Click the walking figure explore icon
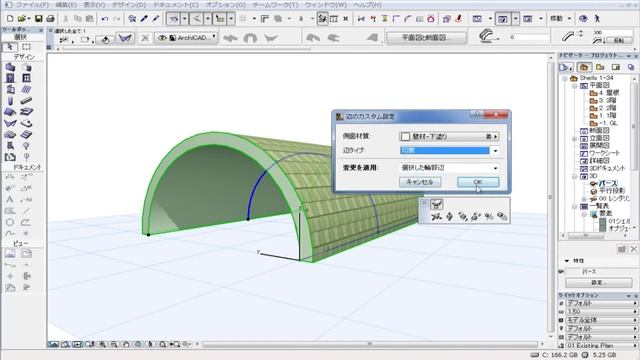Screen dimensions: 640x360 click(x=597, y=19)
